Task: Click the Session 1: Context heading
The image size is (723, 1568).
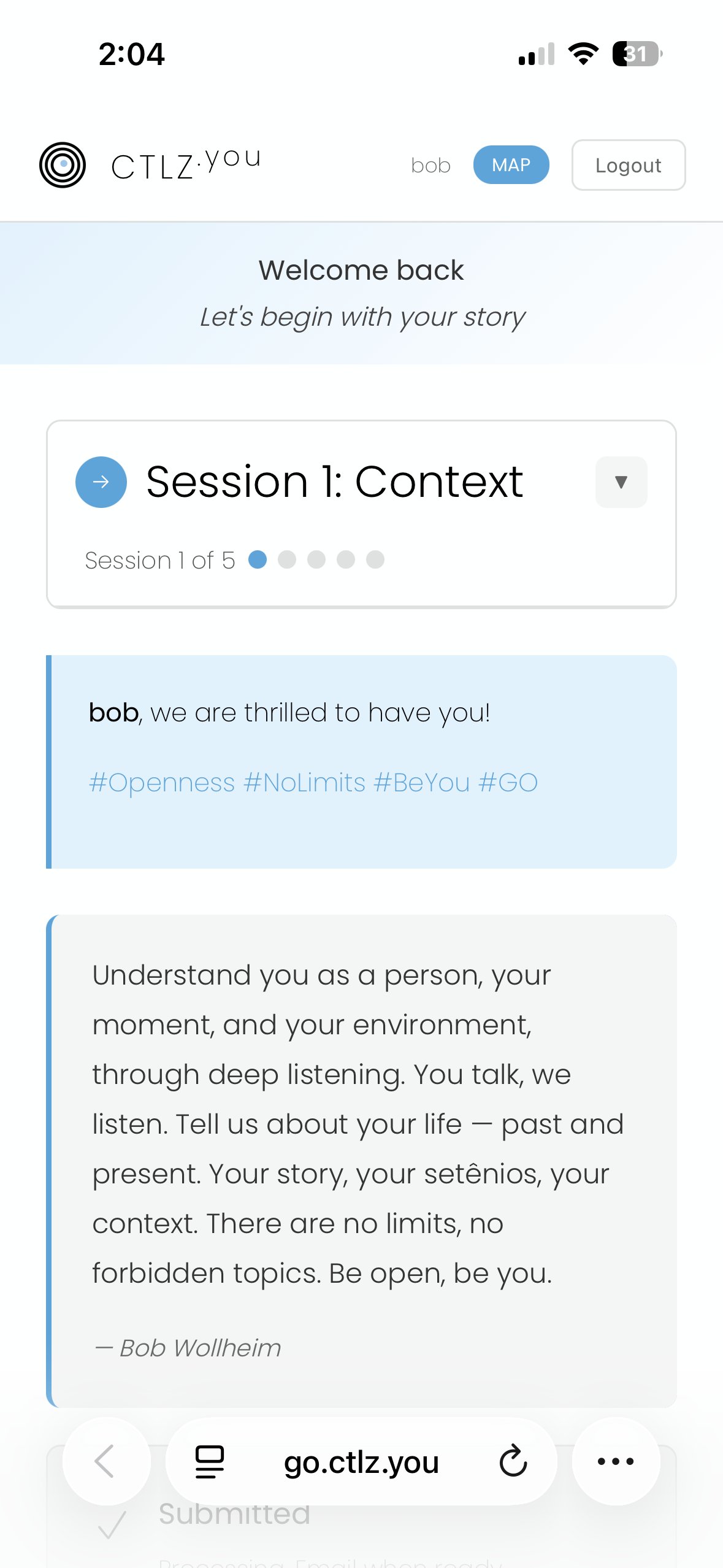Action: [x=334, y=482]
